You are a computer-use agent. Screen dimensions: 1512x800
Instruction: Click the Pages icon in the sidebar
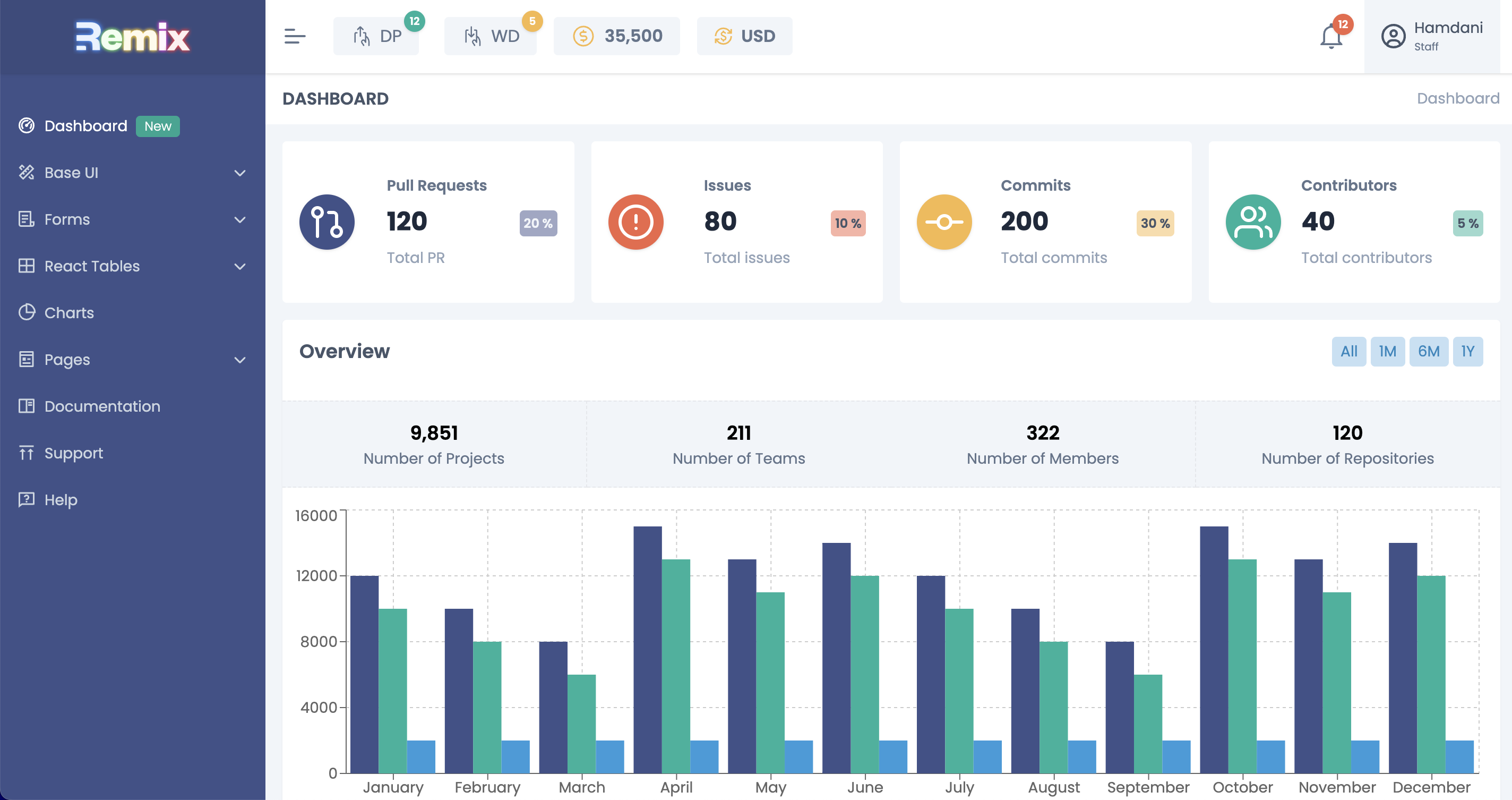pos(27,359)
